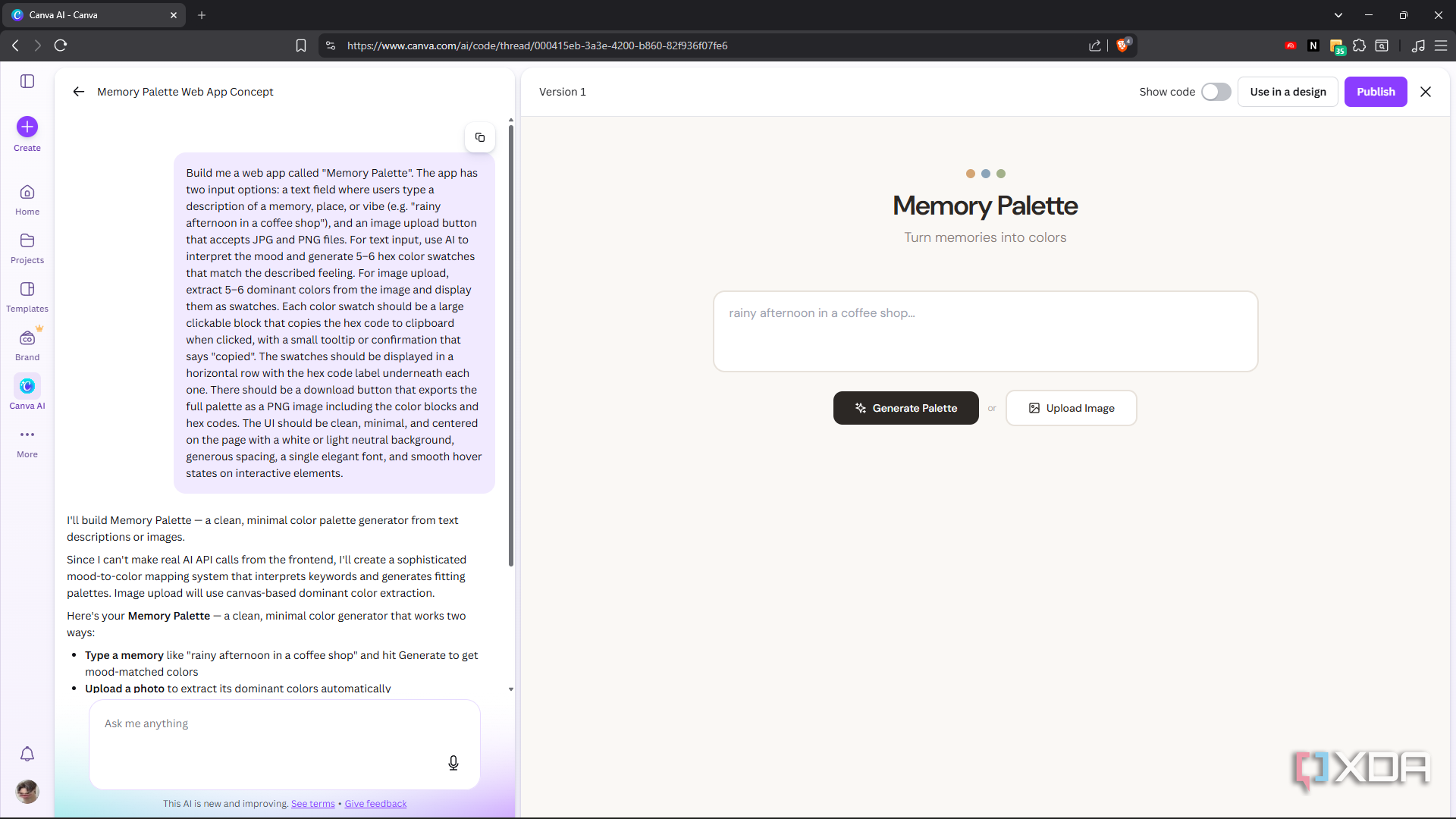The height and width of the screenshot is (819, 1456).
Task: Open the browser sidebar panel icon
Action: pos(1382,45)
